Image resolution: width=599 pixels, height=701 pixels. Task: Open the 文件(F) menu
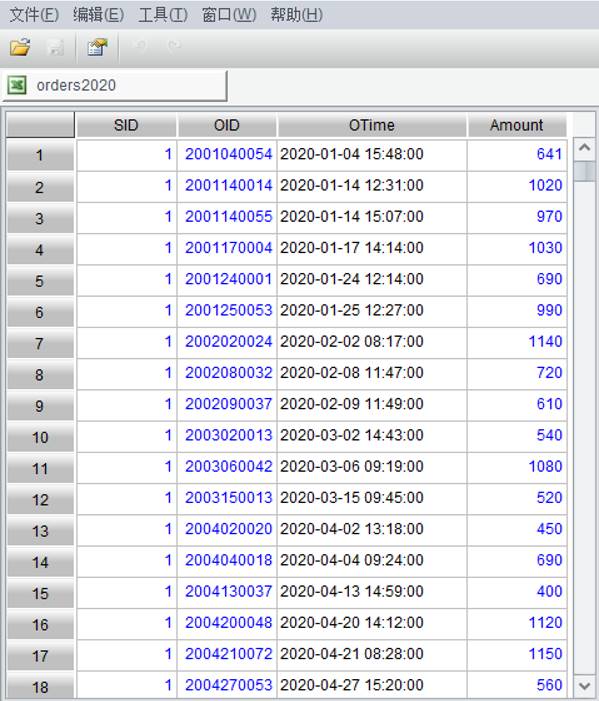[34, 15]
